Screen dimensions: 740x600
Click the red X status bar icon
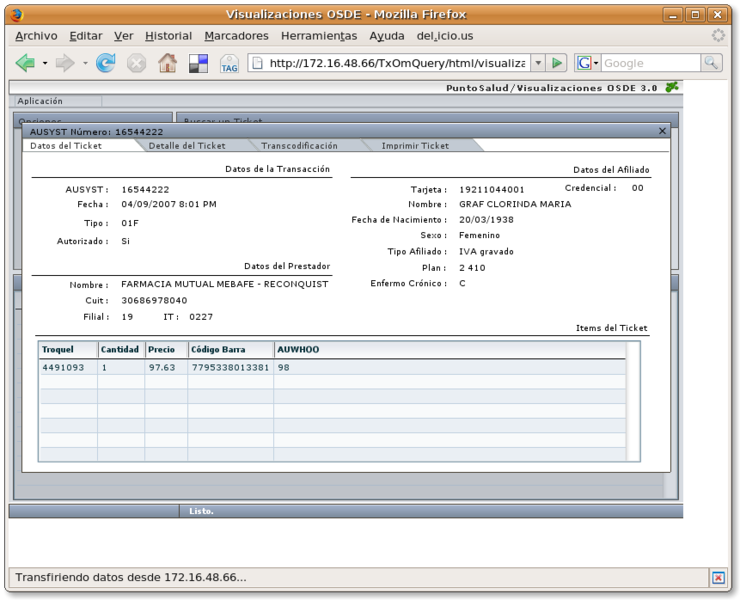pos(718,577)
